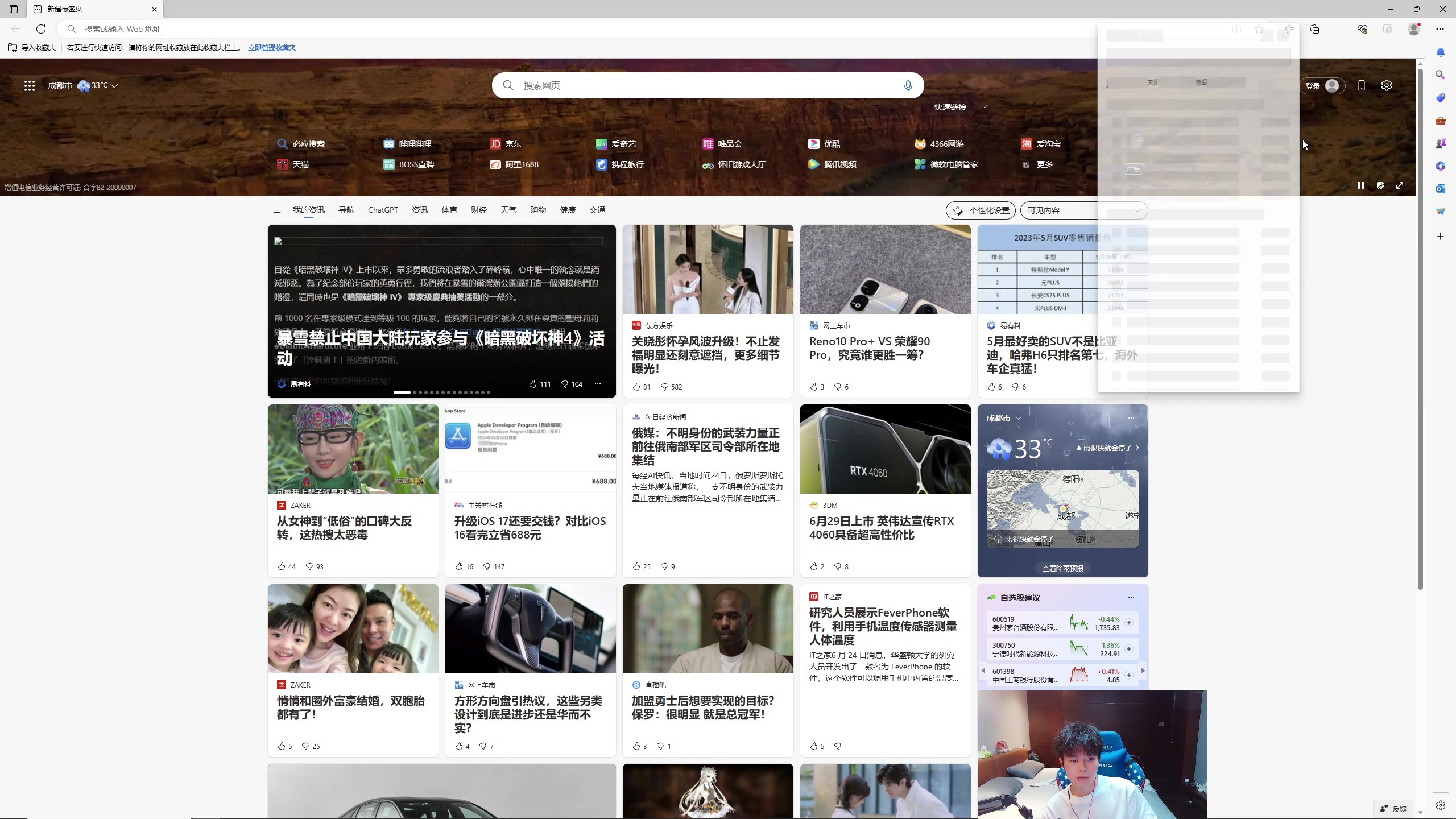Open the 可见内容 dropdown
This screenshot has width=1456, height=819.
click(1083, 210)
